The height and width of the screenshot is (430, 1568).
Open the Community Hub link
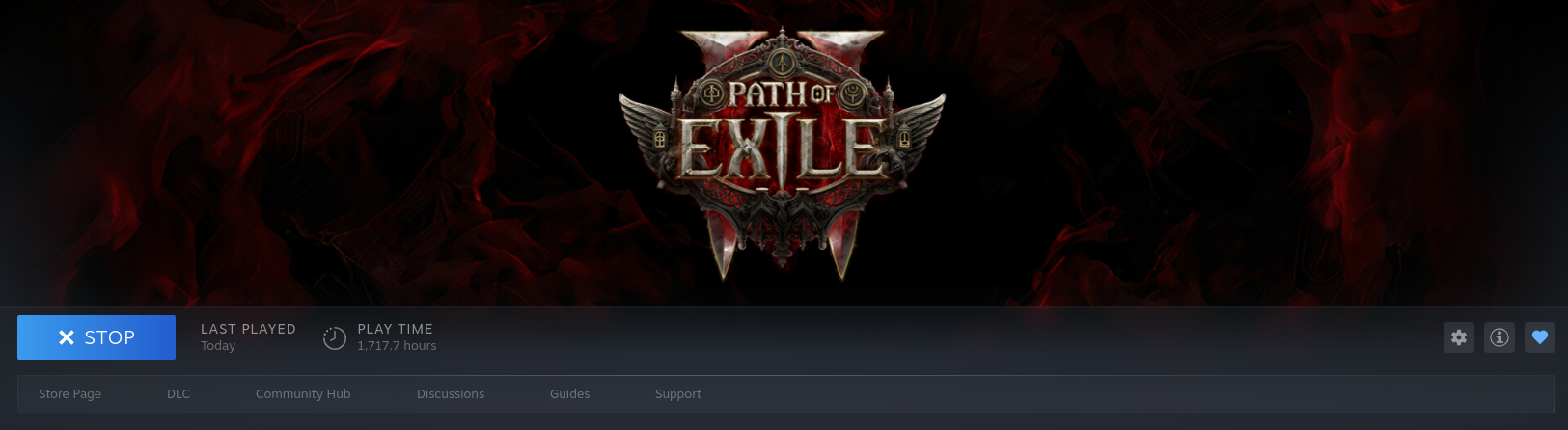point(303,394)
